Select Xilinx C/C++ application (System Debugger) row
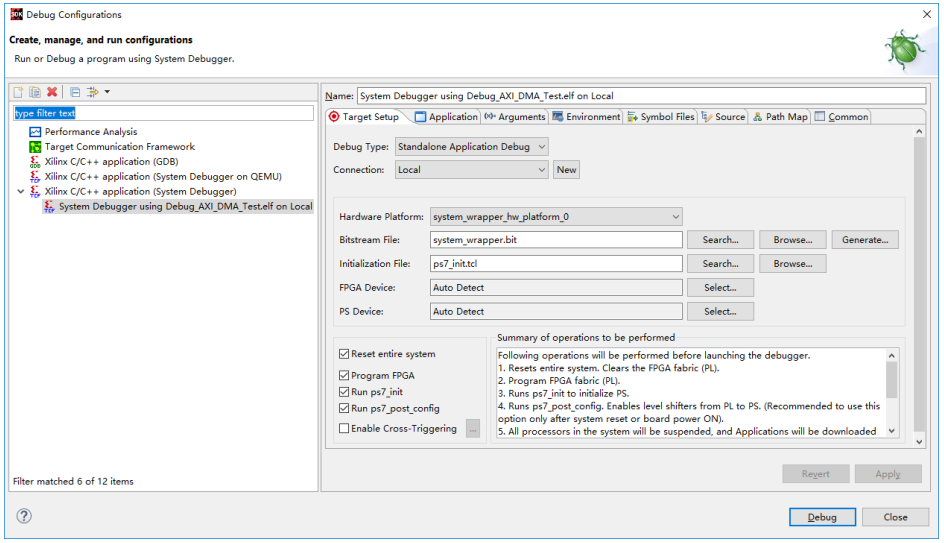 click(x=140, y=191)
